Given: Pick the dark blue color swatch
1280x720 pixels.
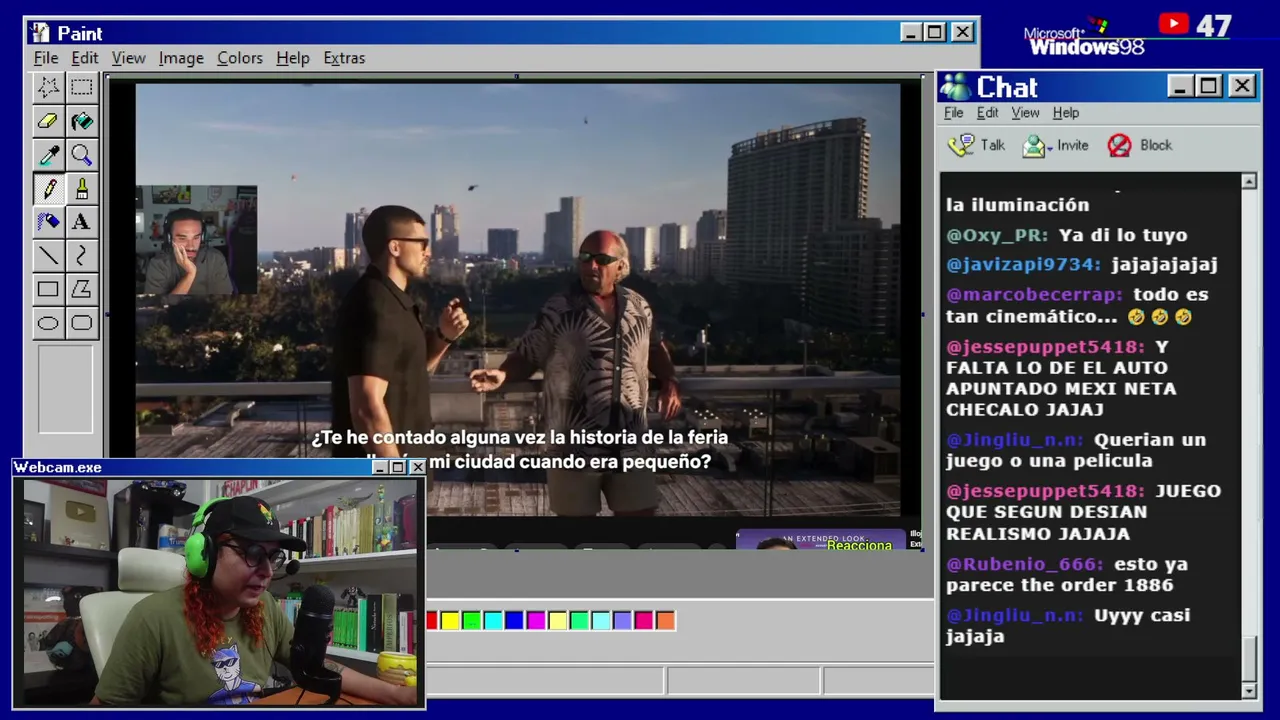Looking at the screenshot, I should click(x=514, y=621).
